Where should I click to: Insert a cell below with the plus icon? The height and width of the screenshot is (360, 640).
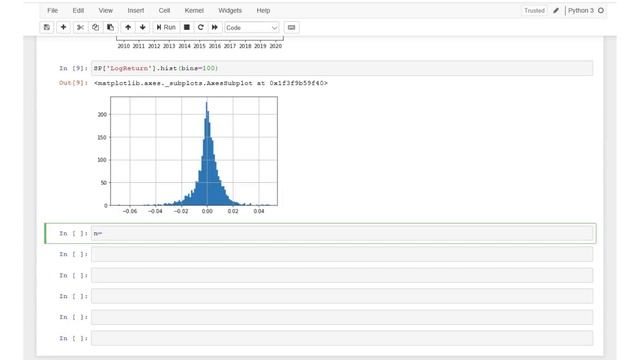[x=63, y=27]
